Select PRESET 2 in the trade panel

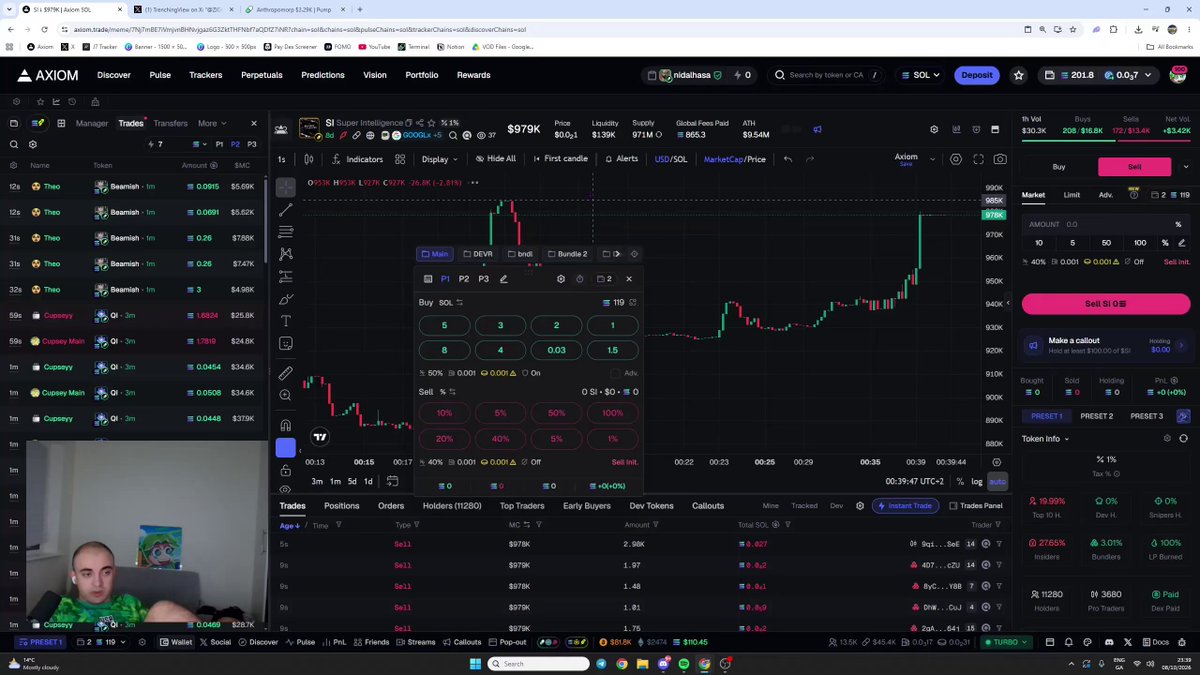click(x=1096, y=416)
